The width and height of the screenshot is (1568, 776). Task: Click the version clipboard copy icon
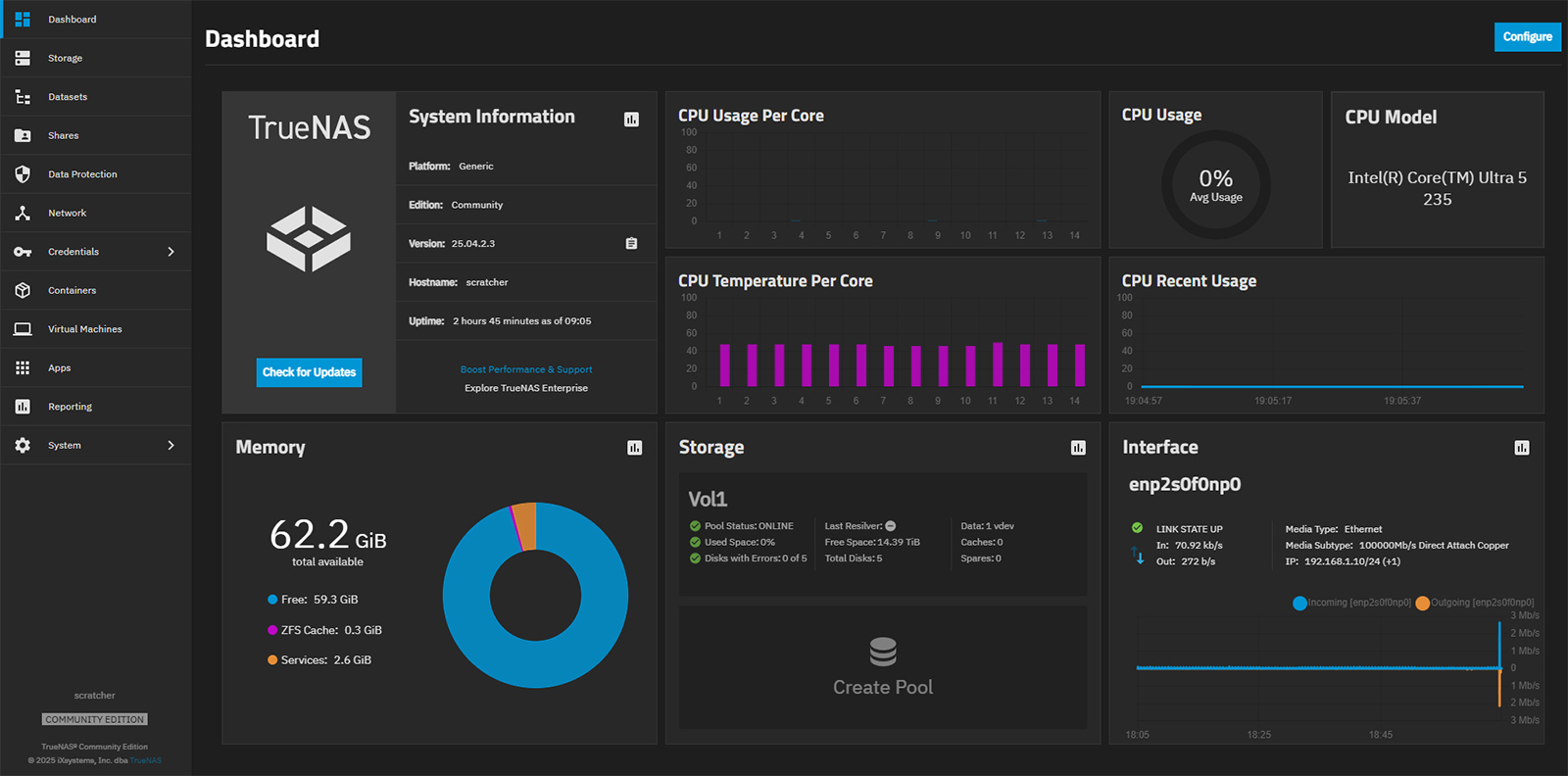pyautogui.click(x=631, y=243)
